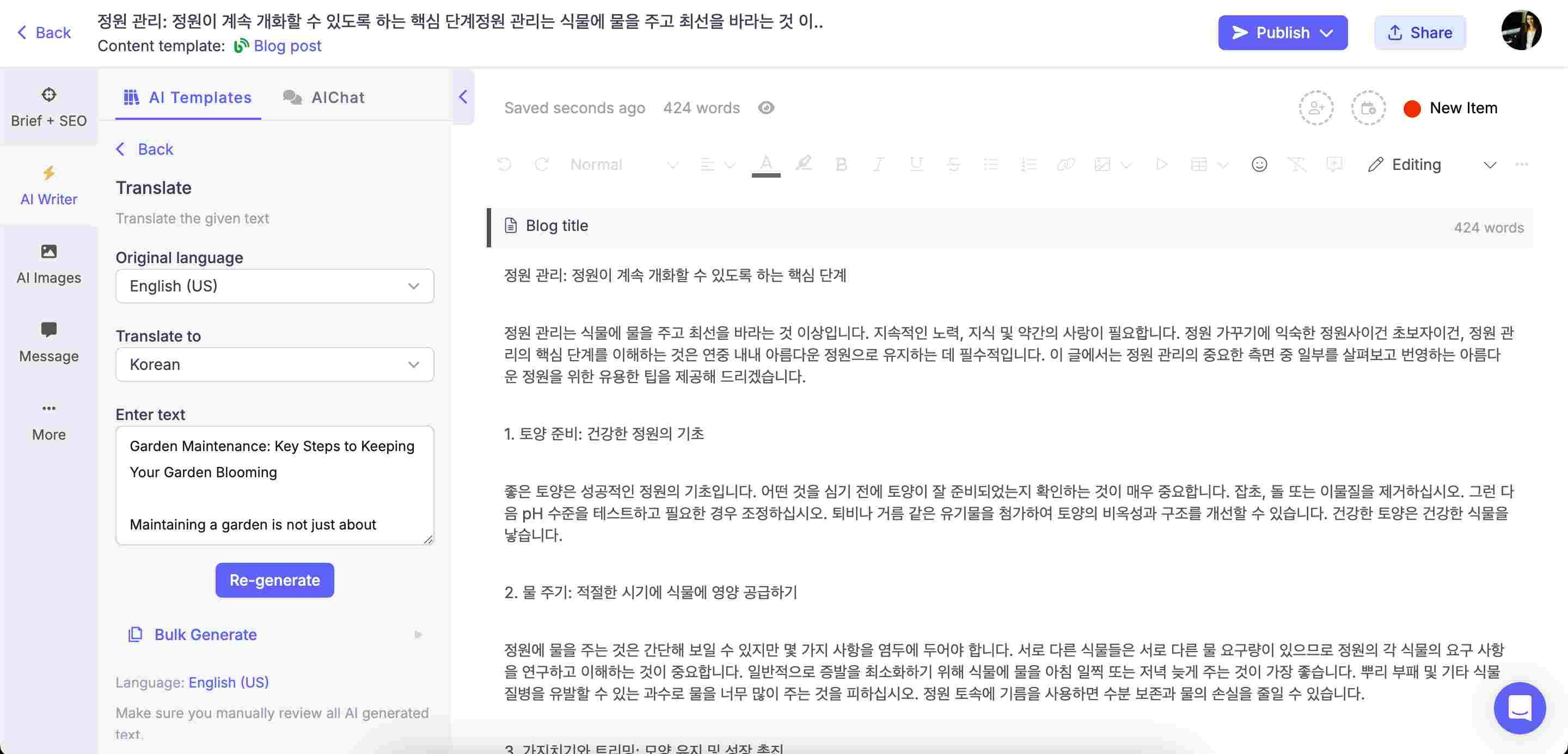
Task: Insert a hyperlink
Action: 1065,165
